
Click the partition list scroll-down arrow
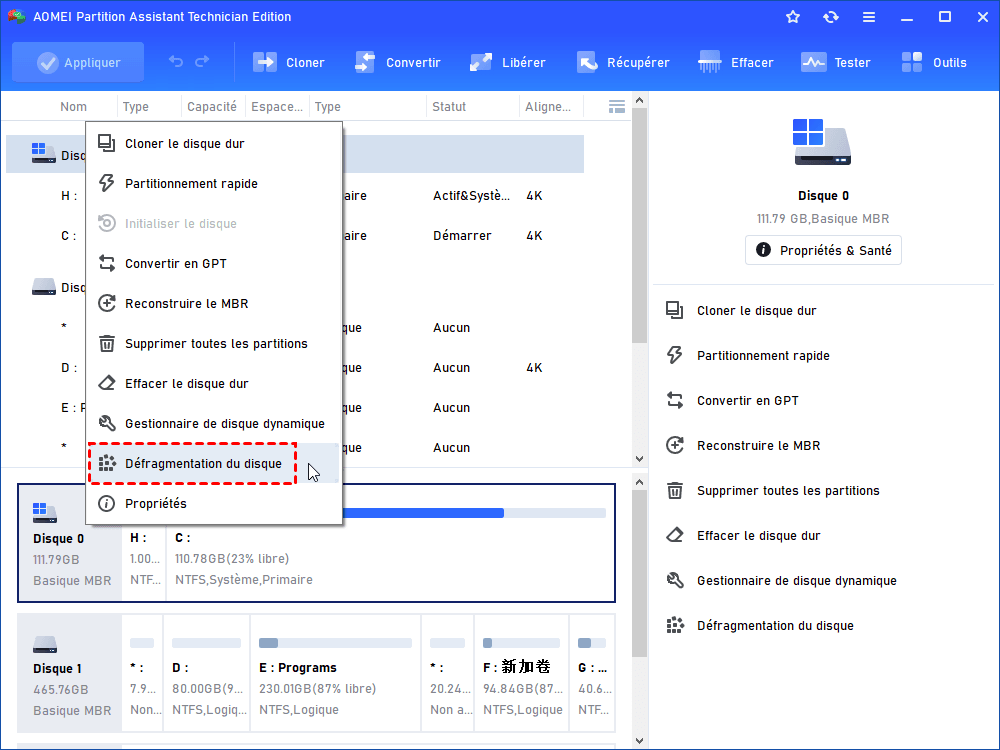coord(640,459)
